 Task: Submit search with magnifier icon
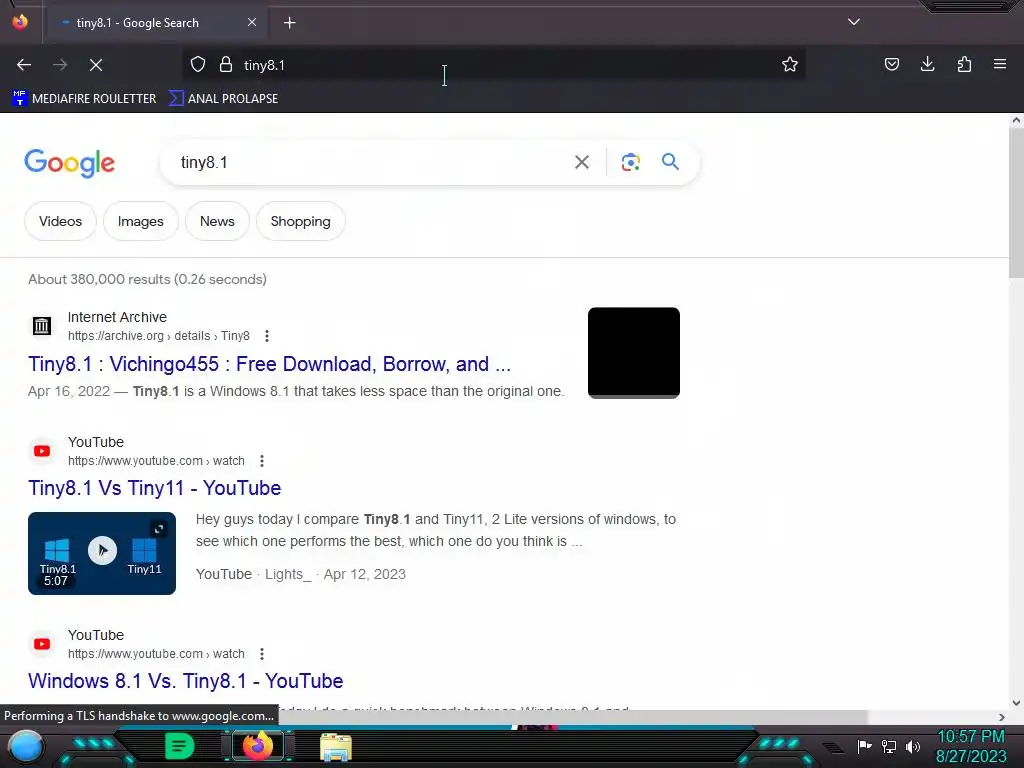pos(670,162)
